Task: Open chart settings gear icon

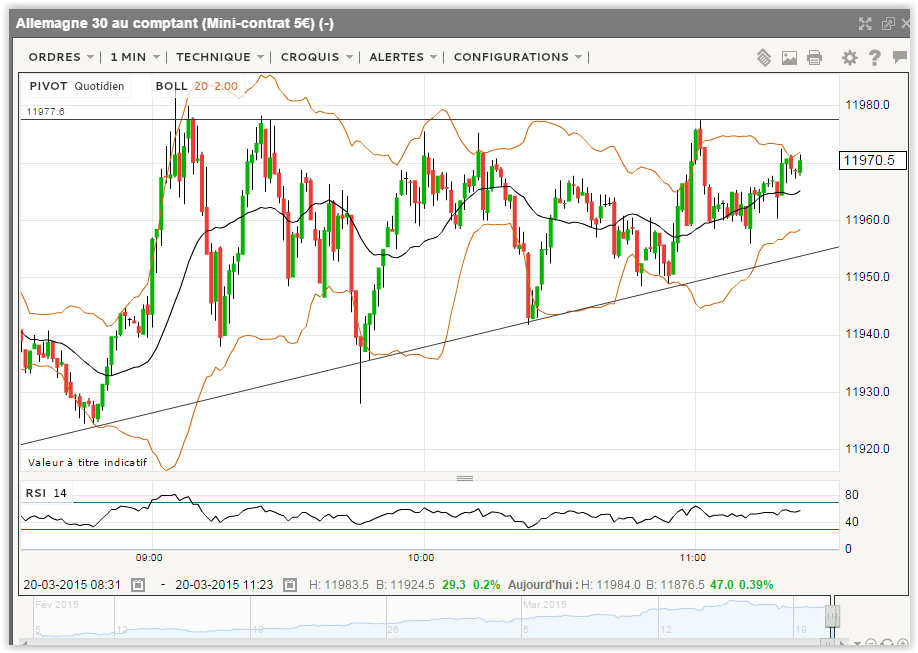Action: click(850, 57)
